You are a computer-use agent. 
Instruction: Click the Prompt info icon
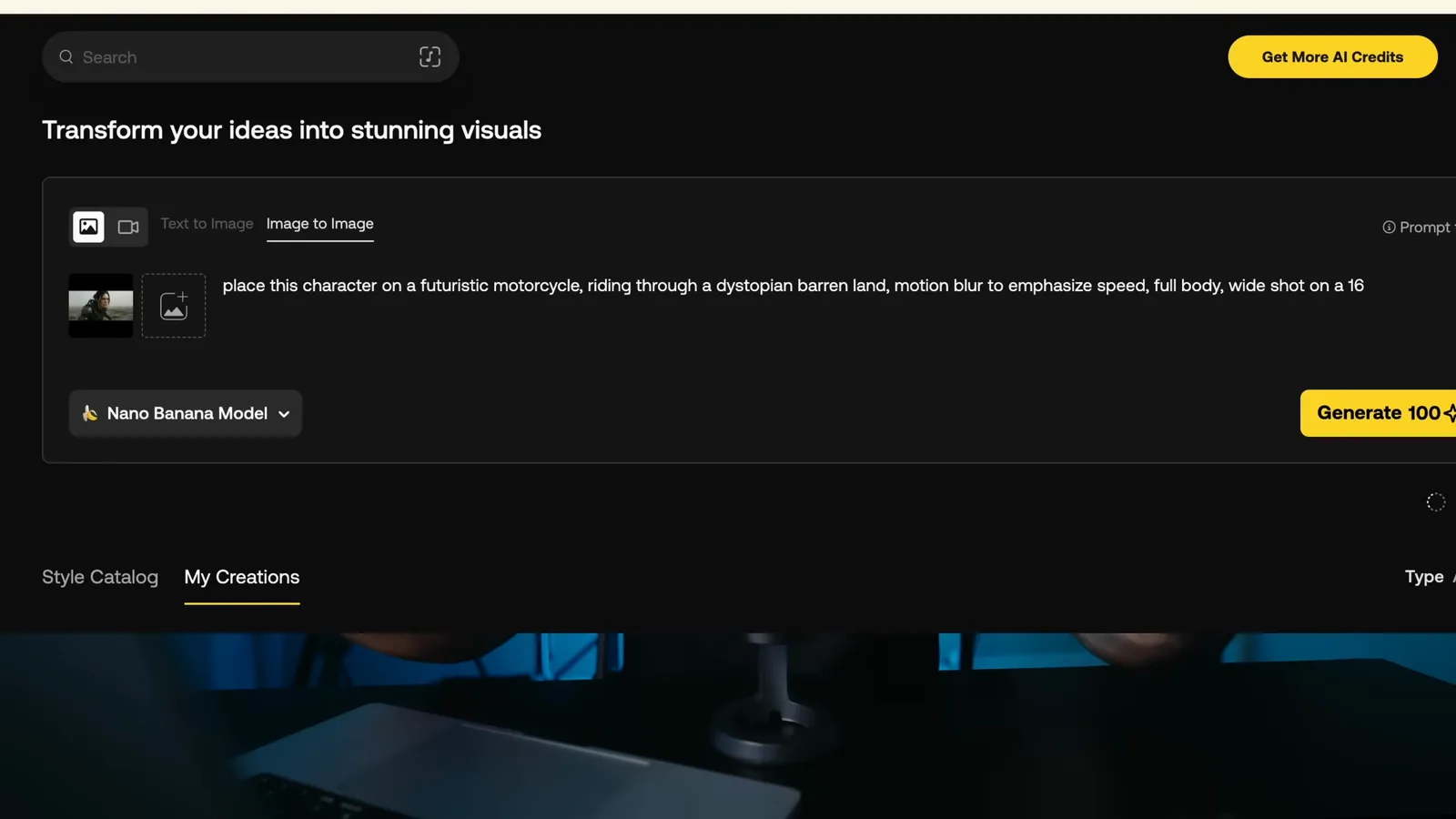point(1389,227)
